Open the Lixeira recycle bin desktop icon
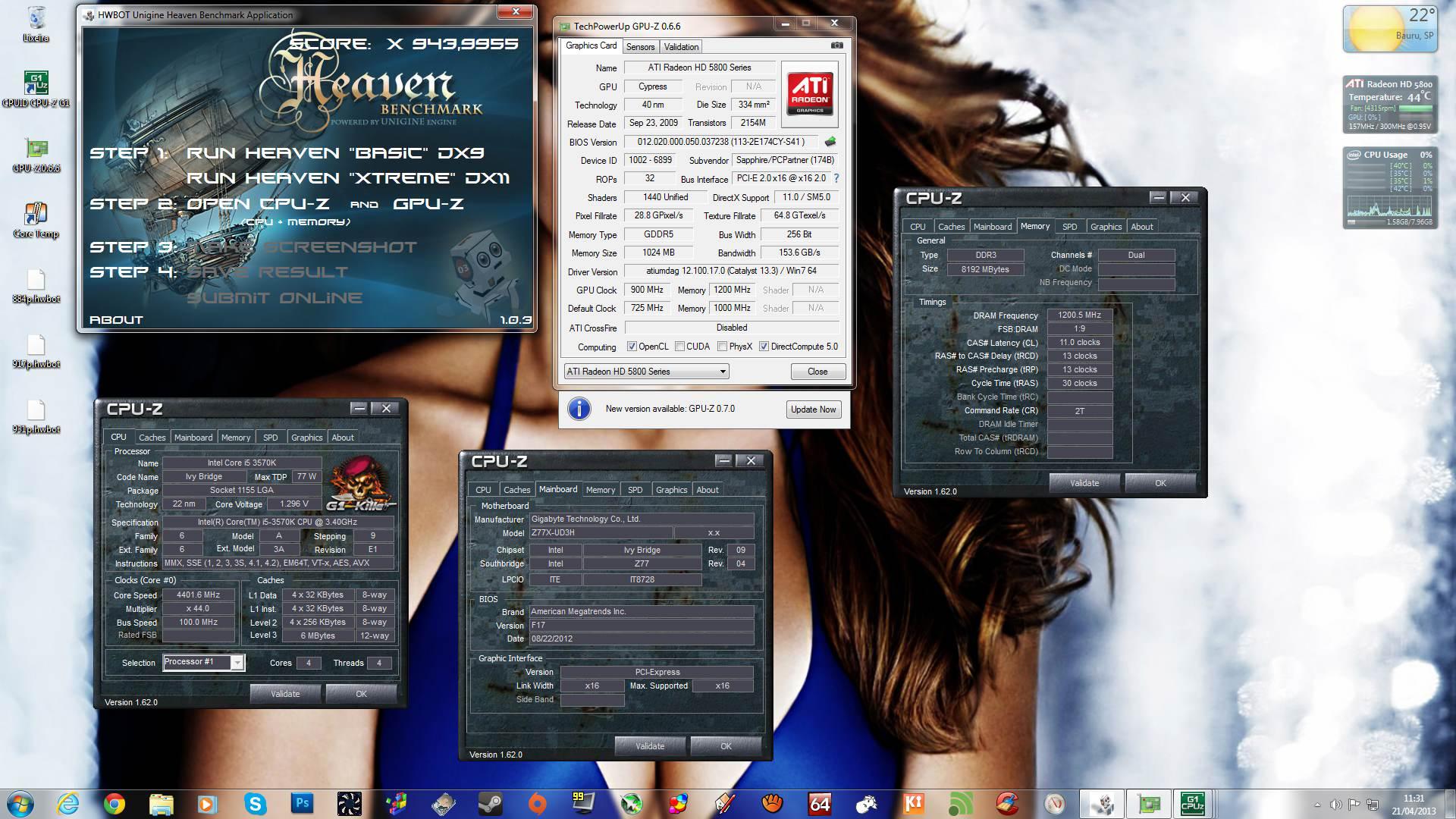 pos(36,24)
